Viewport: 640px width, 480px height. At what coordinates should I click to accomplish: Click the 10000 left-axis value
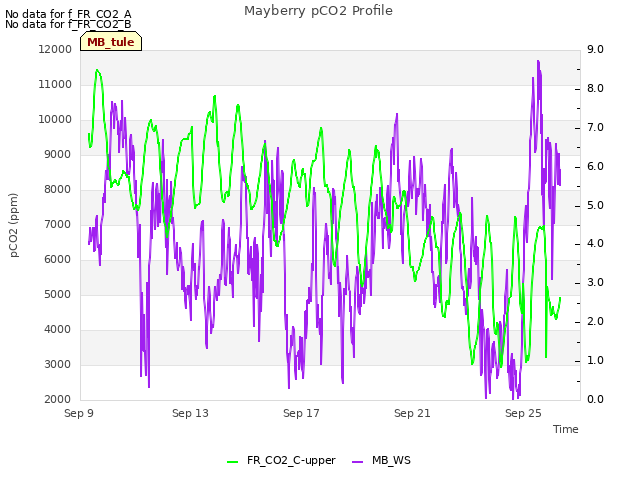55,120
